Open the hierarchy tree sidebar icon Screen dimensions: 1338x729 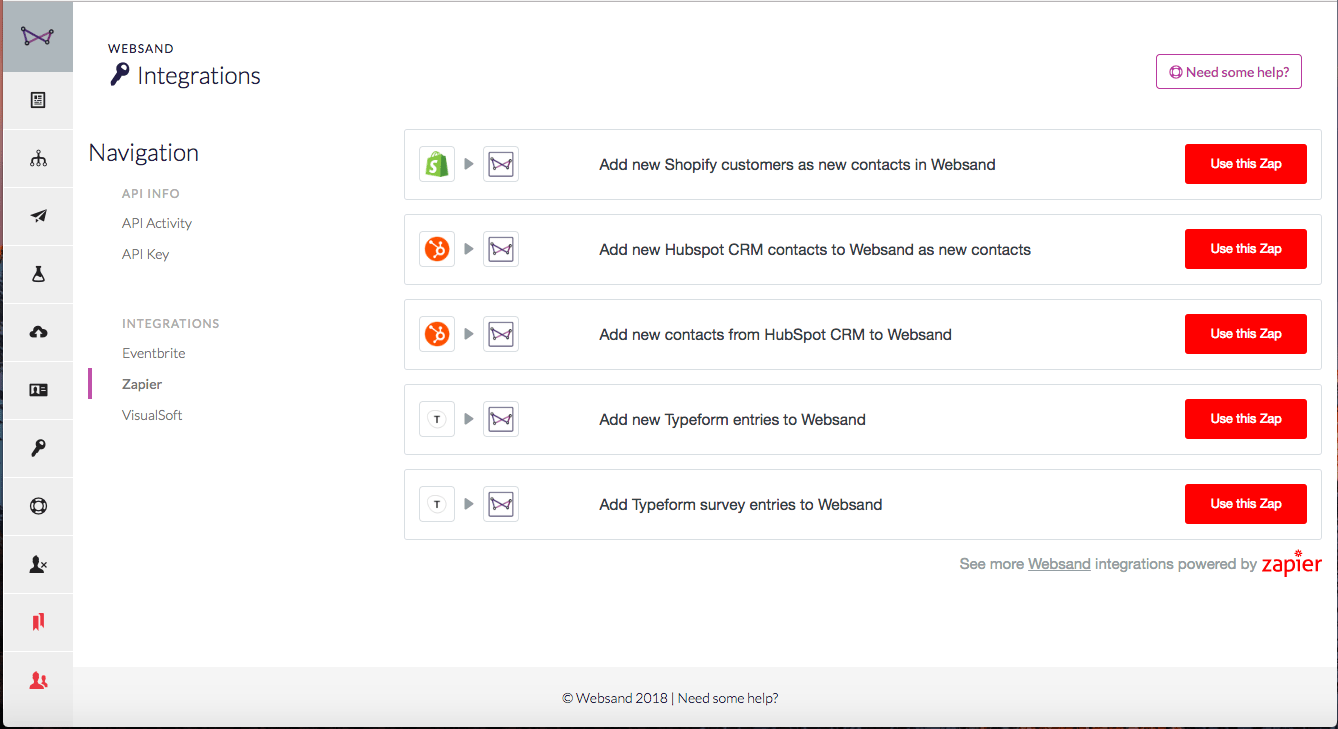pyautogui.click(x=38, y=158)
